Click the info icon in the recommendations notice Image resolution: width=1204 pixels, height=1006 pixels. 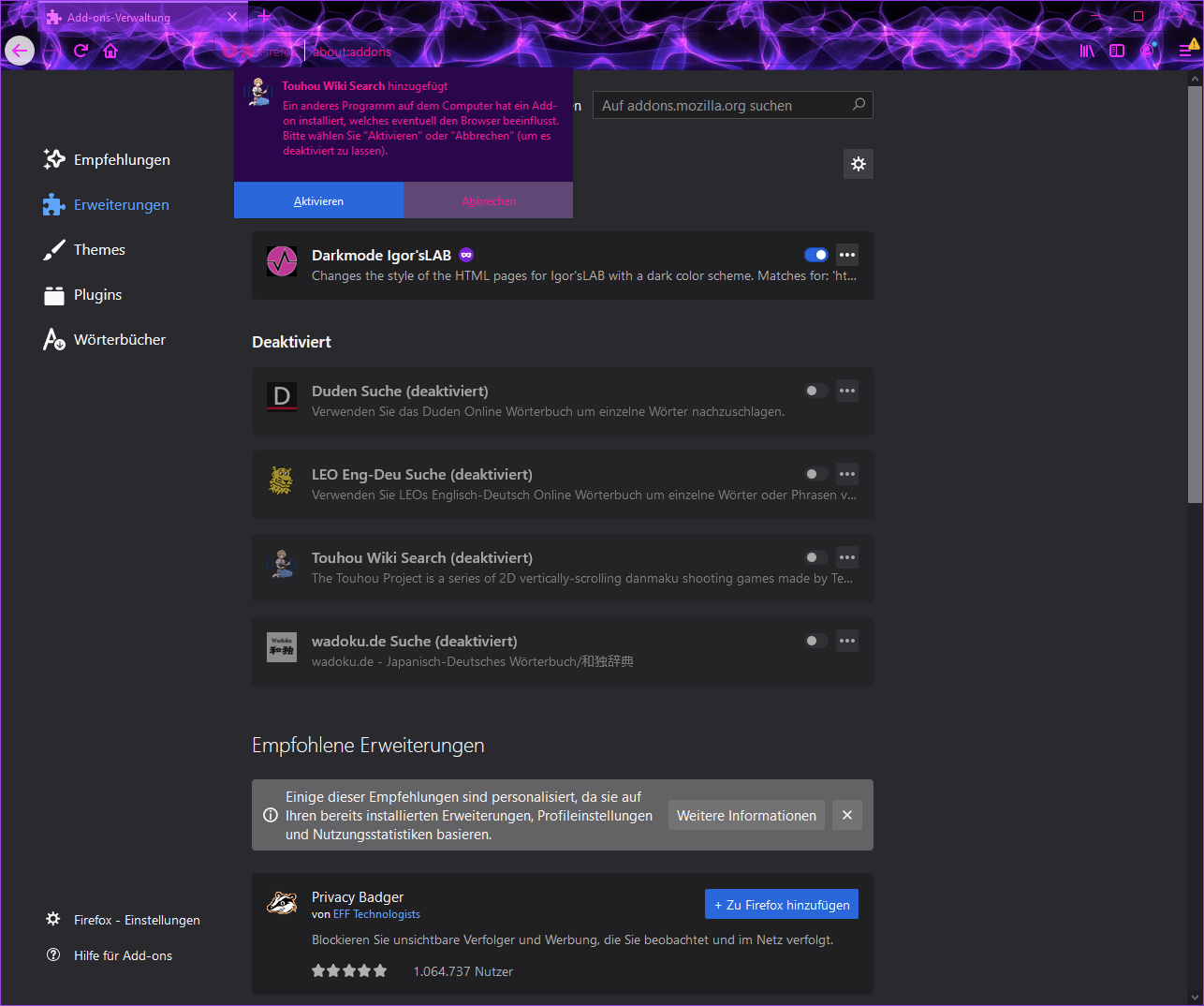pos(271,815)
